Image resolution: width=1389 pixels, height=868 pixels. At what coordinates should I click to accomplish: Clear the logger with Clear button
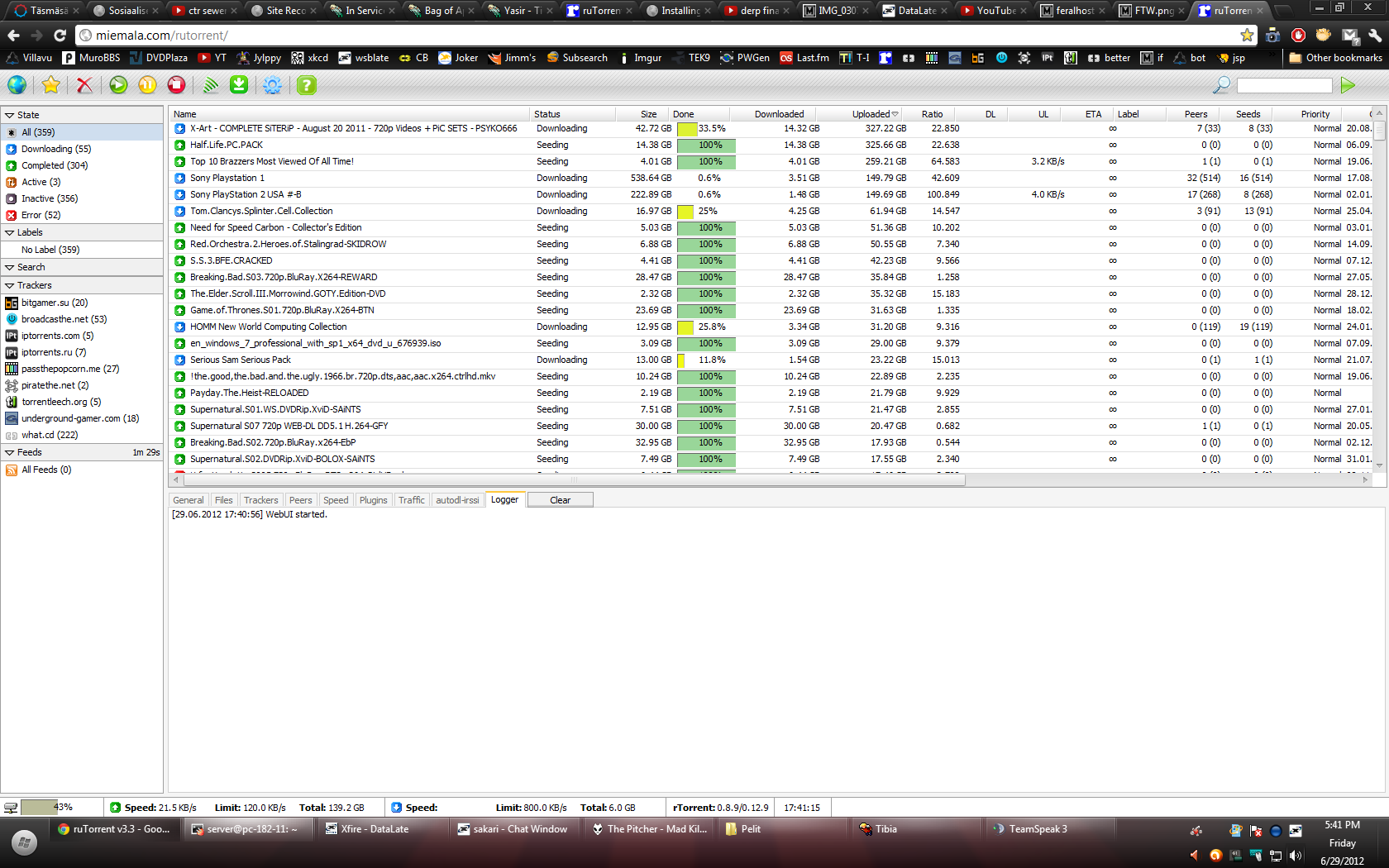pyautogui.click(x=560, y=500)
